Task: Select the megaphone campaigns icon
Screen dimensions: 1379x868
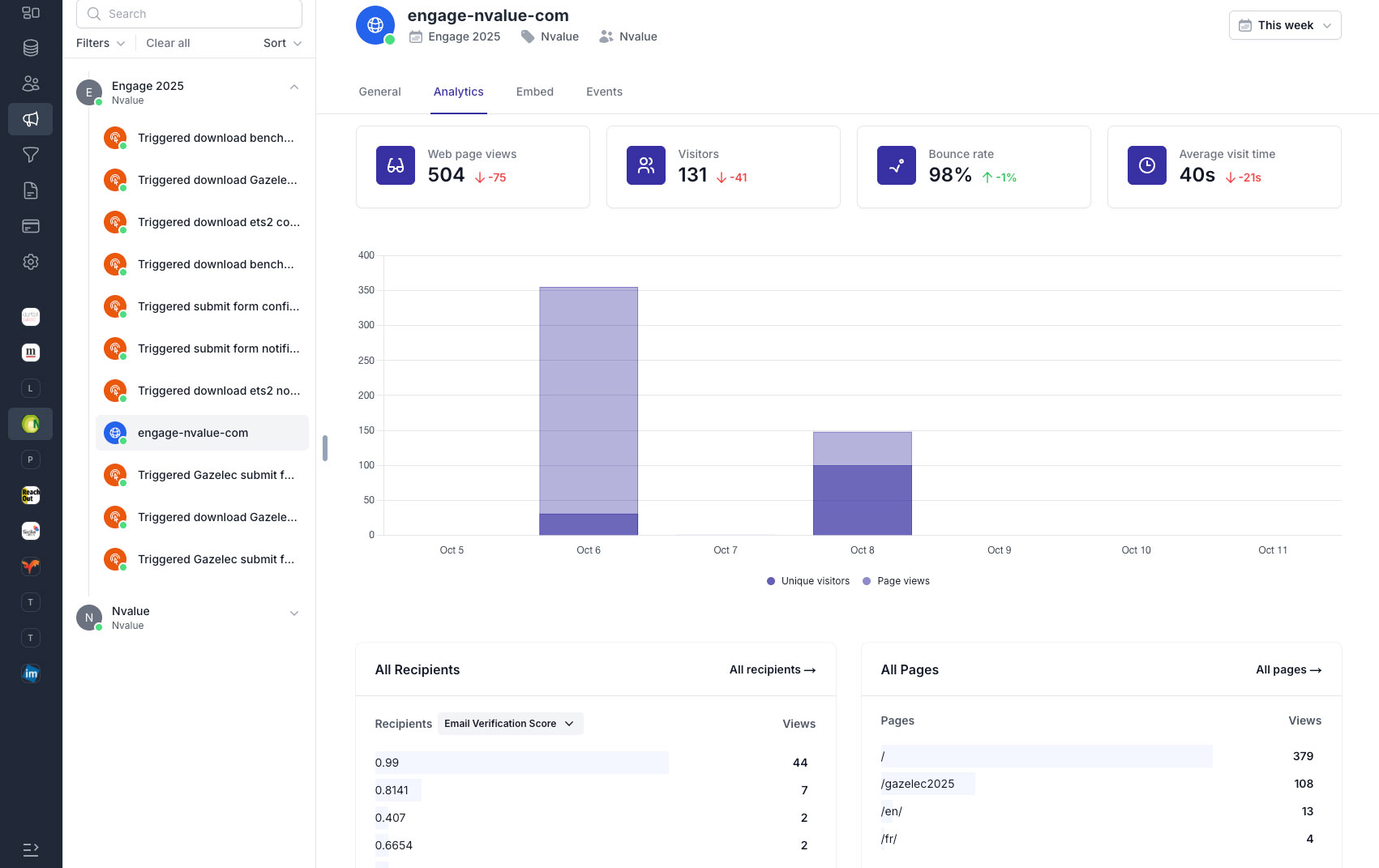Action: point(31,119)
